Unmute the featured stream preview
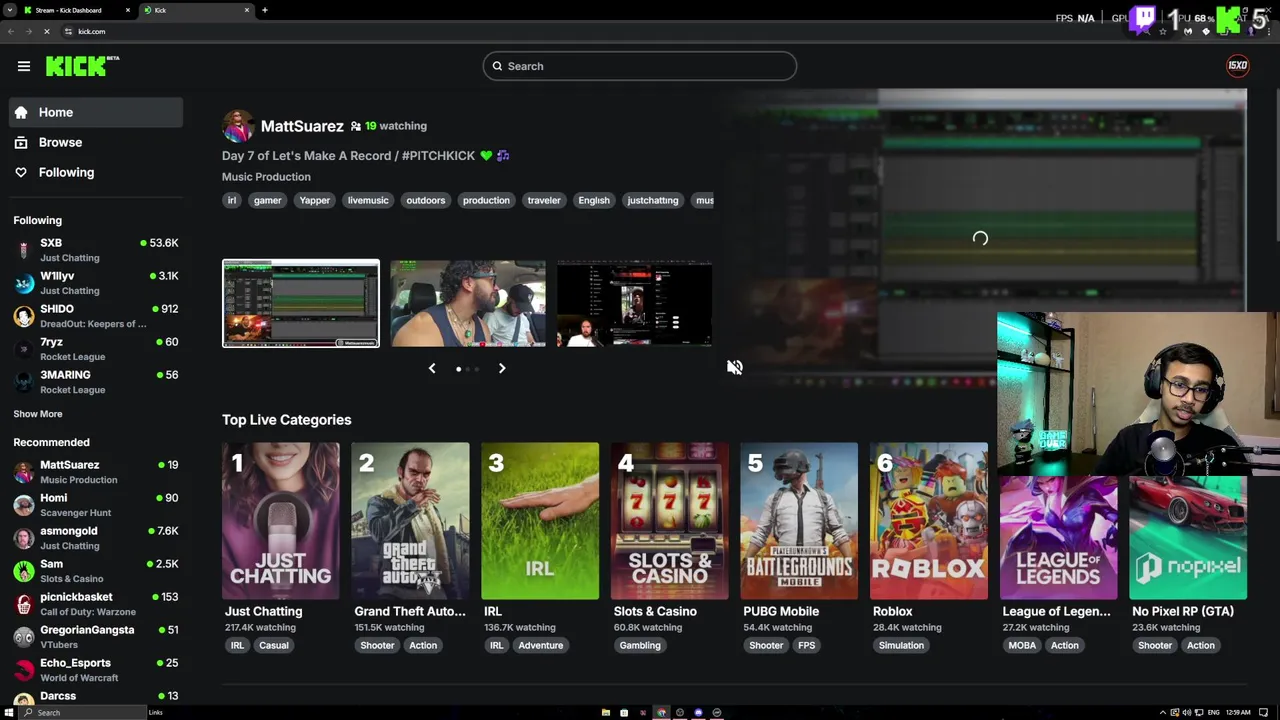The height and width of the screenshot is (720, 1280). coord(735,367)
